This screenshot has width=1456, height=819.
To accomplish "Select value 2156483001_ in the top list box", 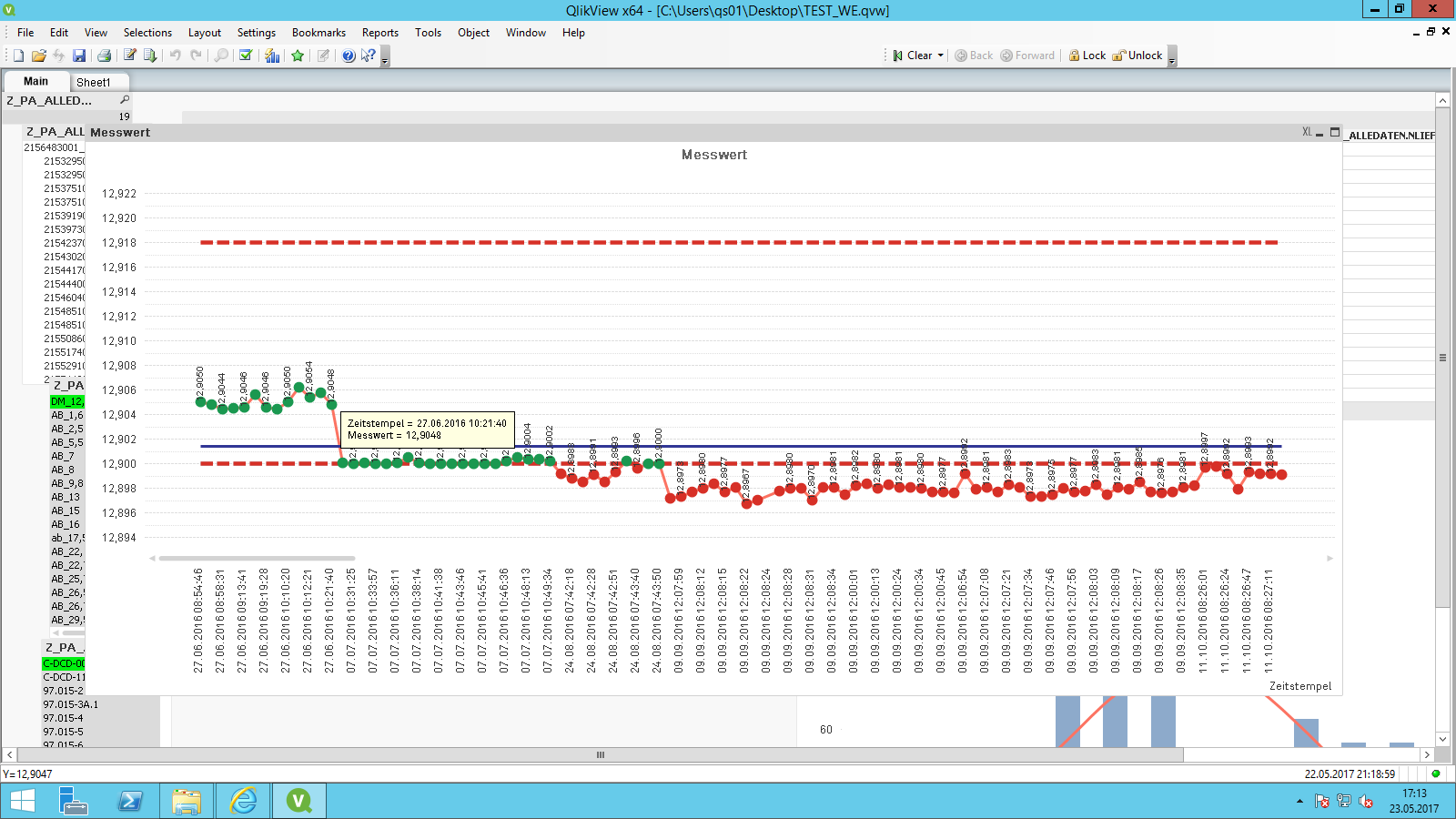I will 53,147.
